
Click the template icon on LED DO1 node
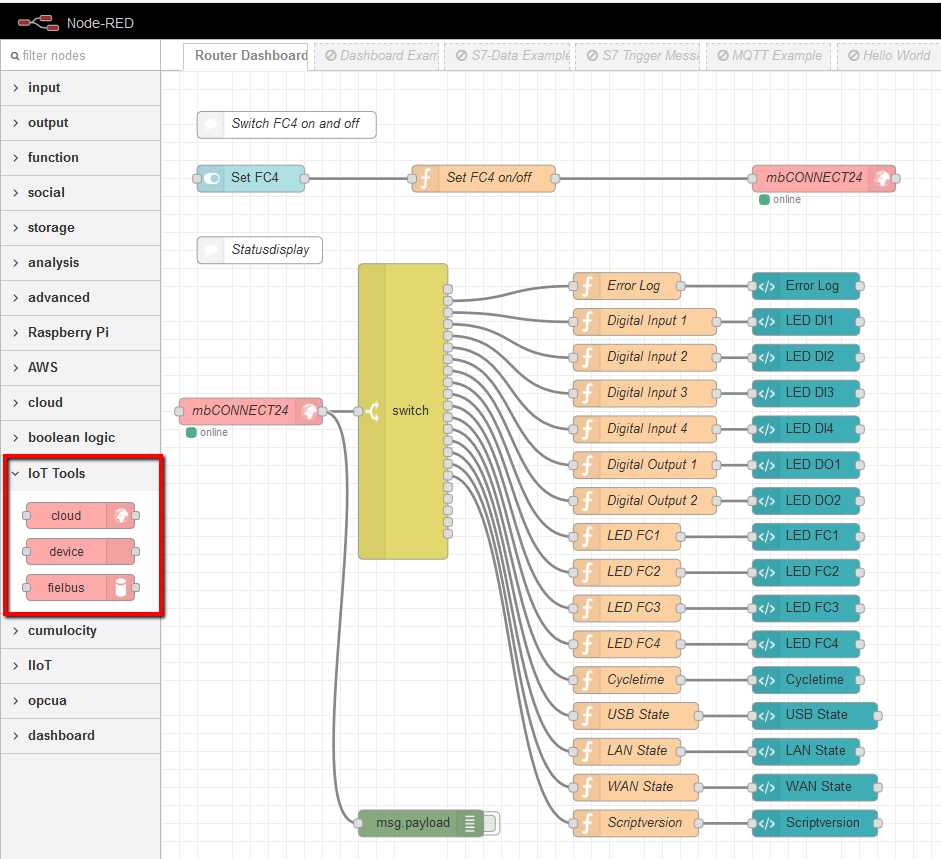[766, 465]
